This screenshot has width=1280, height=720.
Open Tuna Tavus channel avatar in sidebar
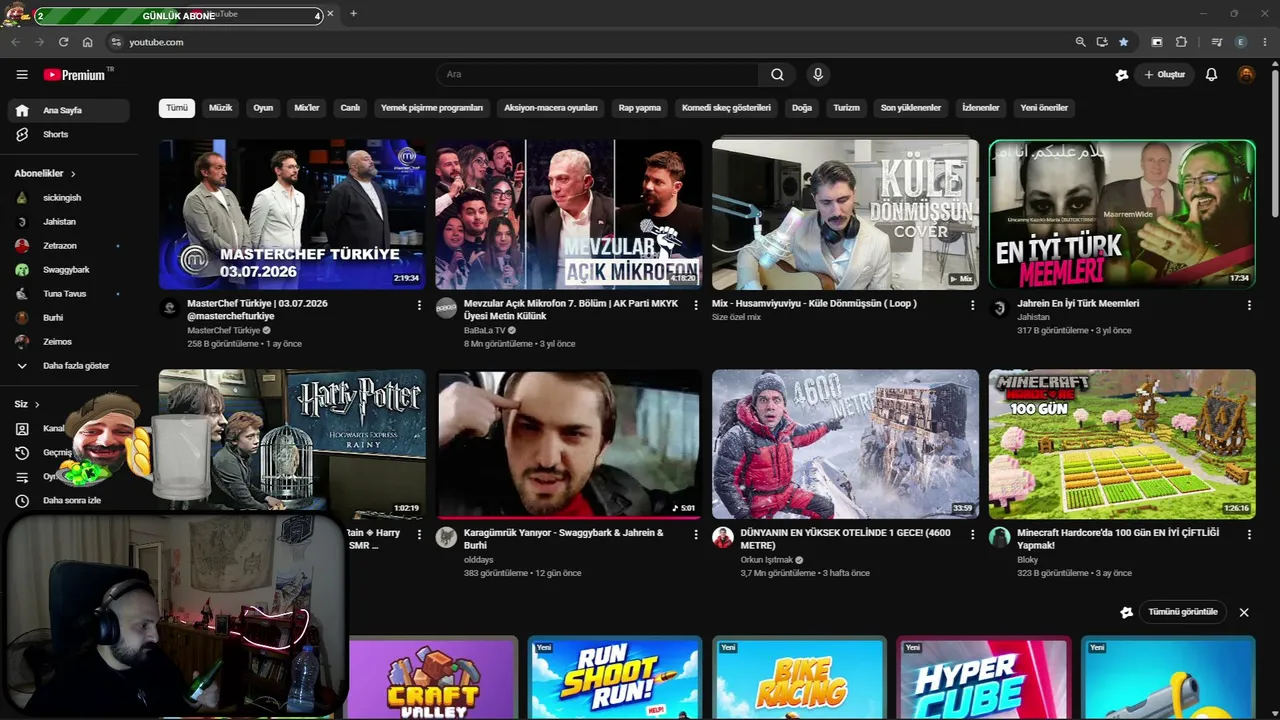22,294
